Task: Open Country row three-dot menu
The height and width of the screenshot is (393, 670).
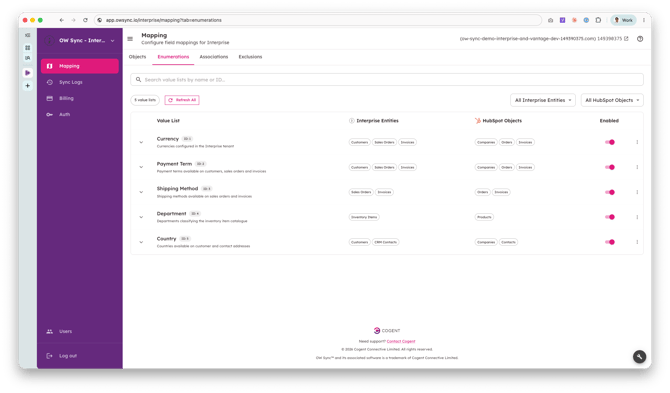Action: click(x=637, y=242)
